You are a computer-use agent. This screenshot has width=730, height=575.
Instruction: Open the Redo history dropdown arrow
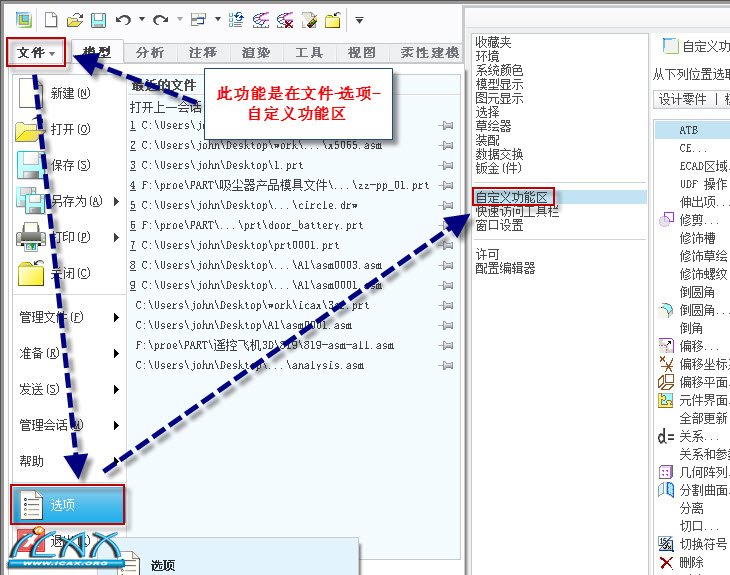click(180, 20)
